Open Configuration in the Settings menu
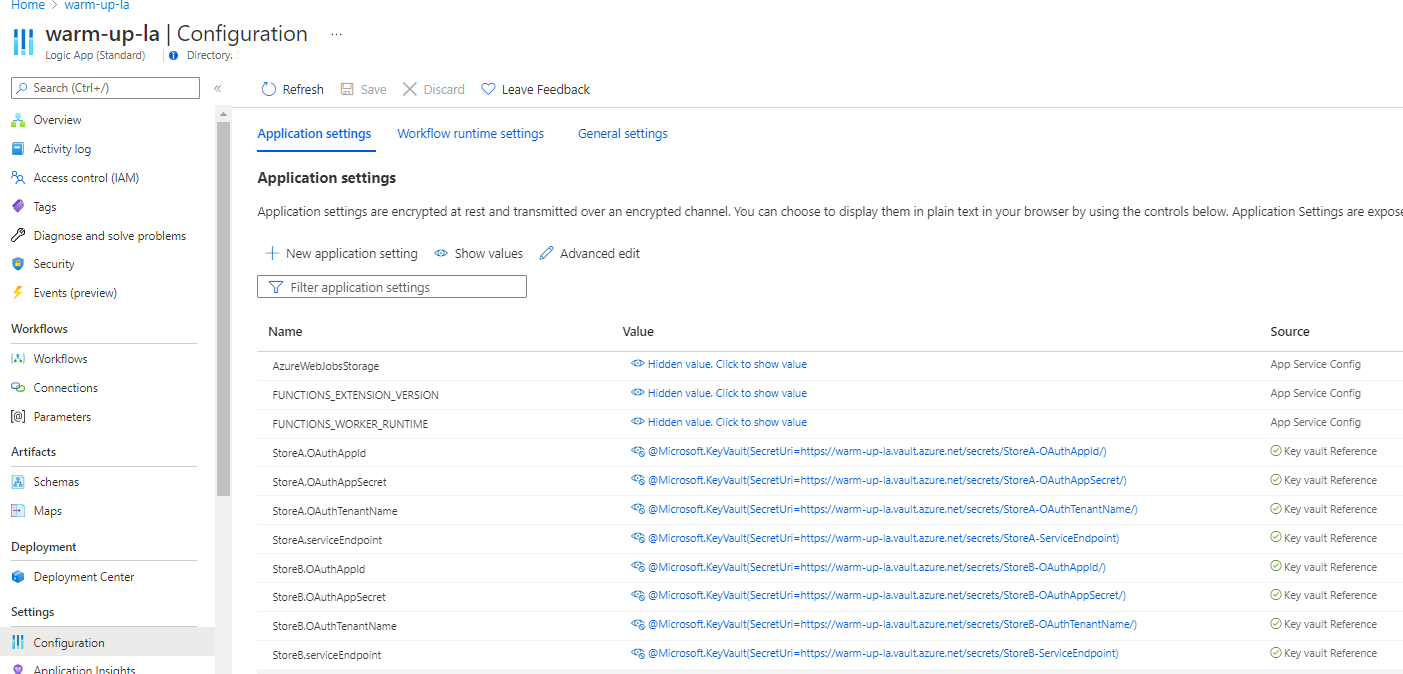 107,643
